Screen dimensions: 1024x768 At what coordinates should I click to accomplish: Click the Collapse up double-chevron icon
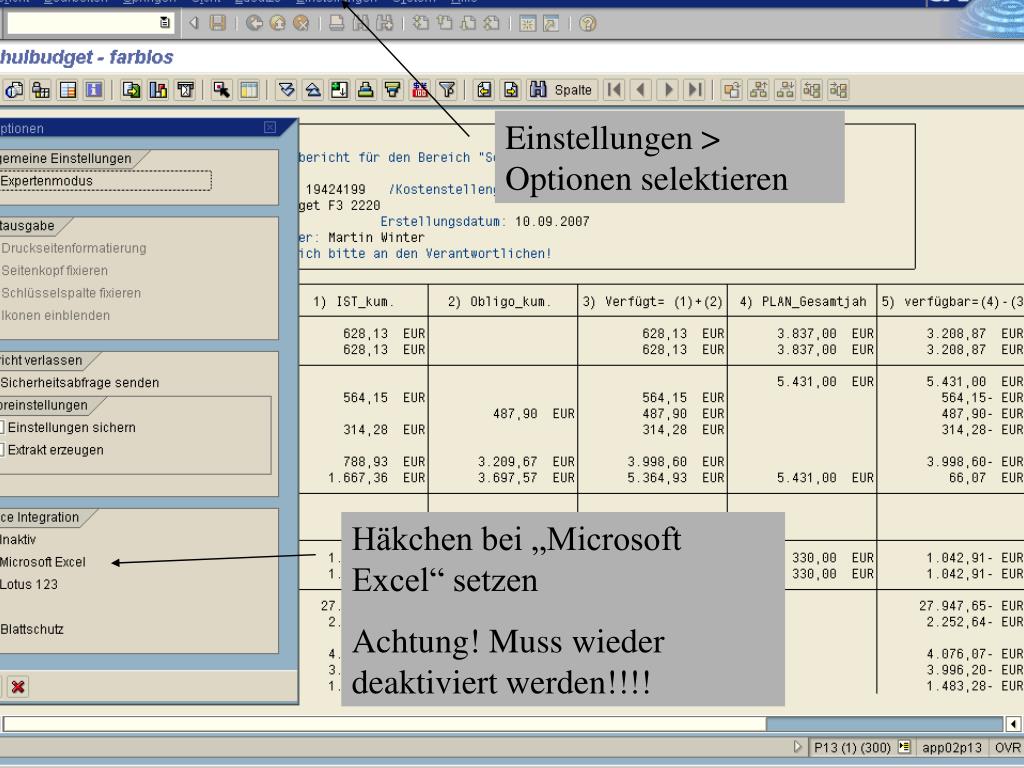coord(313,90)
